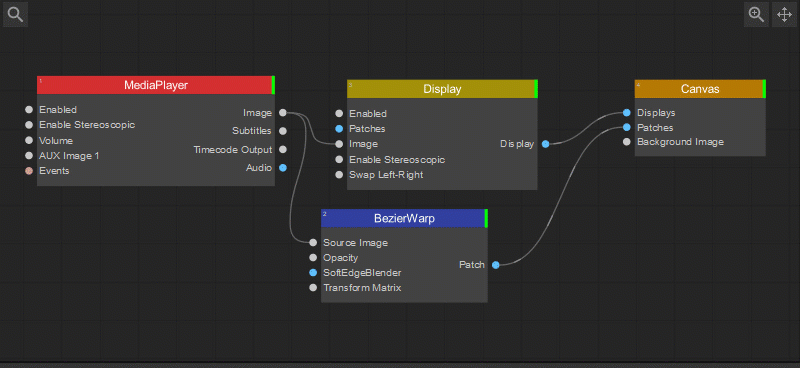Open the search magnifier icon
Viewport: 800px width, 368px height.
point(15,14)
